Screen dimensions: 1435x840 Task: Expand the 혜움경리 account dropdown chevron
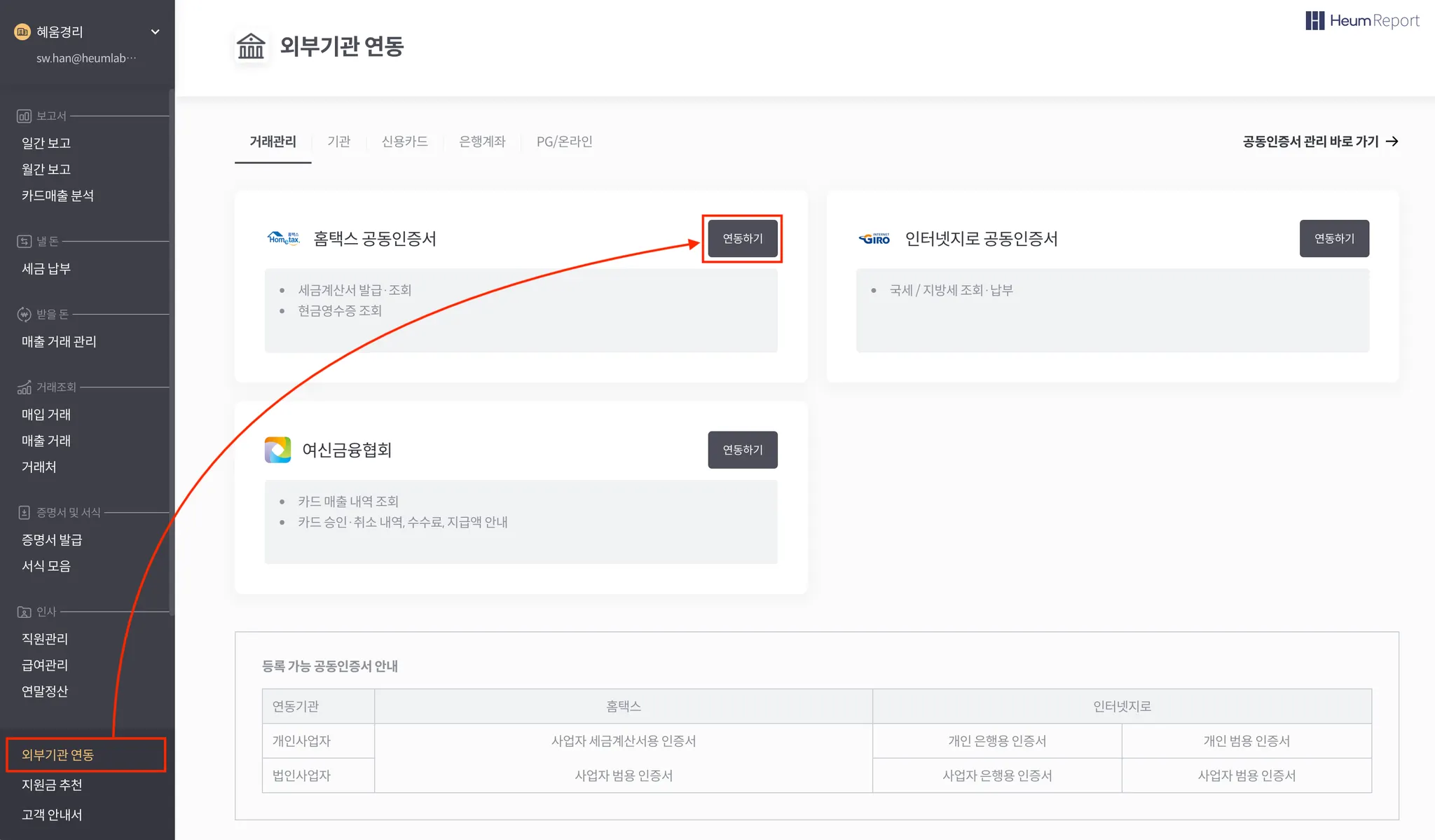pyautogui.click(x=156, y=32)
